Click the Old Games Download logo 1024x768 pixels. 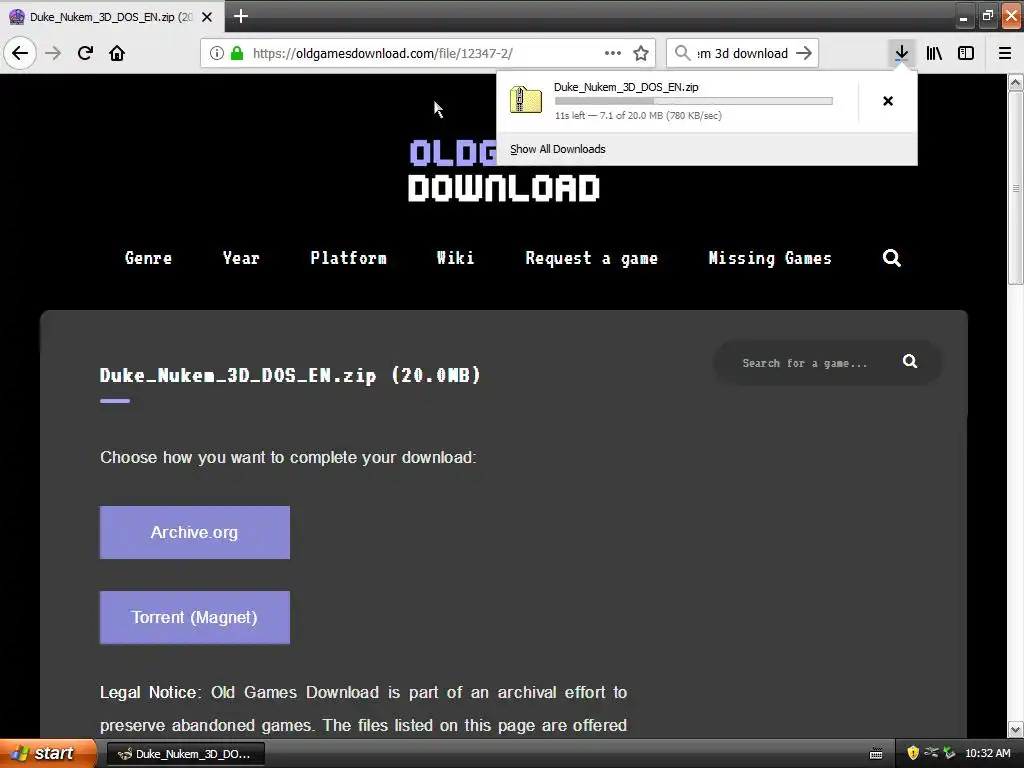click(504, 171)
